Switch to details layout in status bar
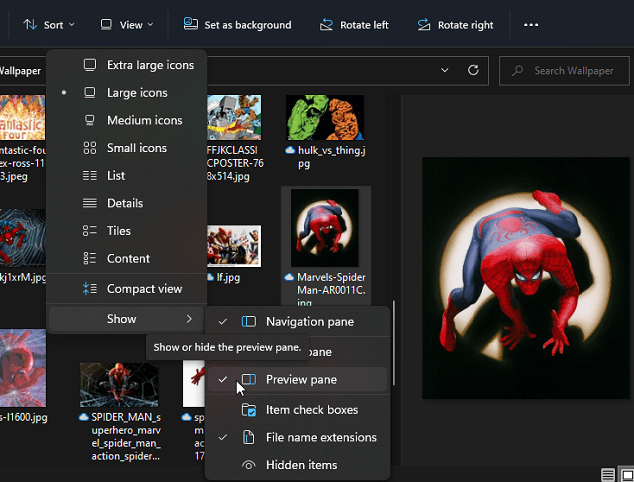 tap(608, 474)
